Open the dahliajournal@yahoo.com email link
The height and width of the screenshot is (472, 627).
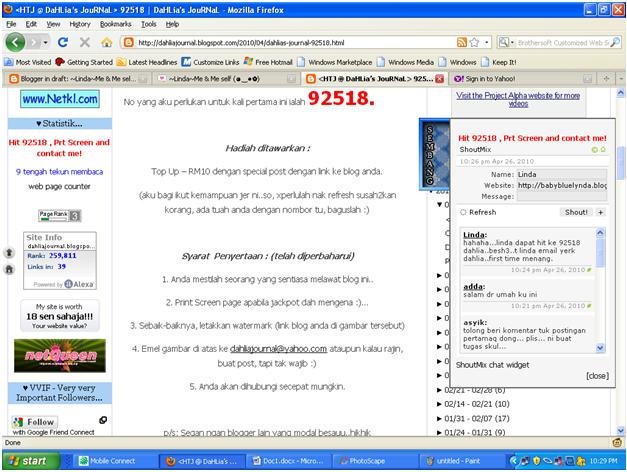278,349
